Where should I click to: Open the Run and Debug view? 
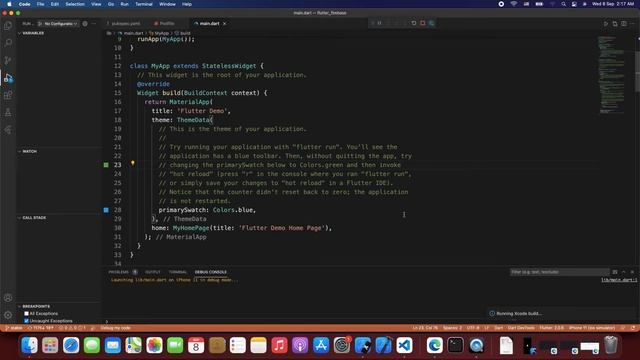tap(8, 78)
